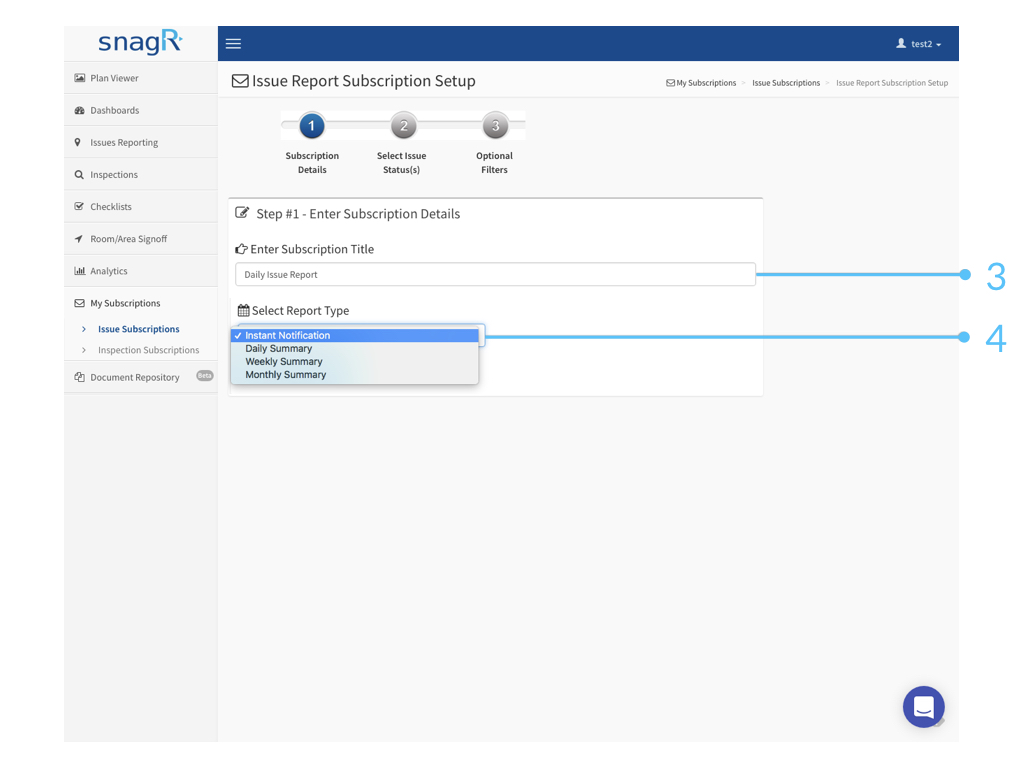Image resolution: width=1024 pixels, height=768 pixels.
Task: Click the step 2 circle in the wizard
Action: tap(404, 125)
